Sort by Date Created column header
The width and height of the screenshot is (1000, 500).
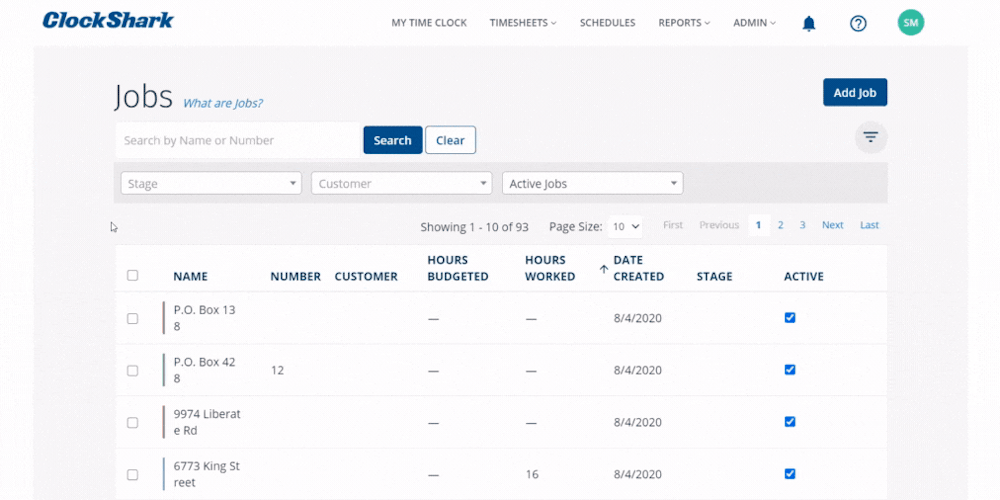638,268
